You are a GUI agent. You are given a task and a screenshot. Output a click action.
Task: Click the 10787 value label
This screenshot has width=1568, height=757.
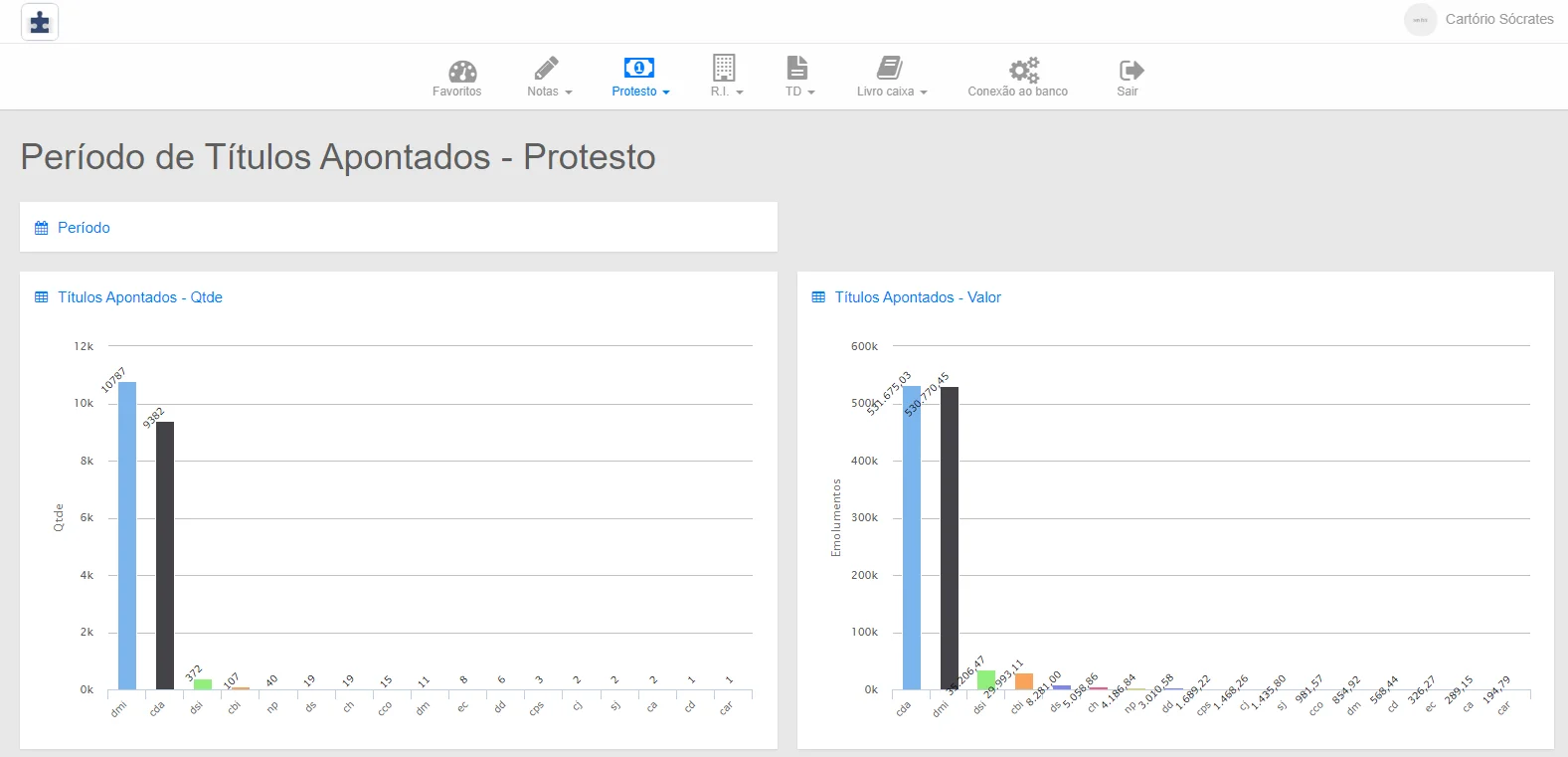point(113,380)
